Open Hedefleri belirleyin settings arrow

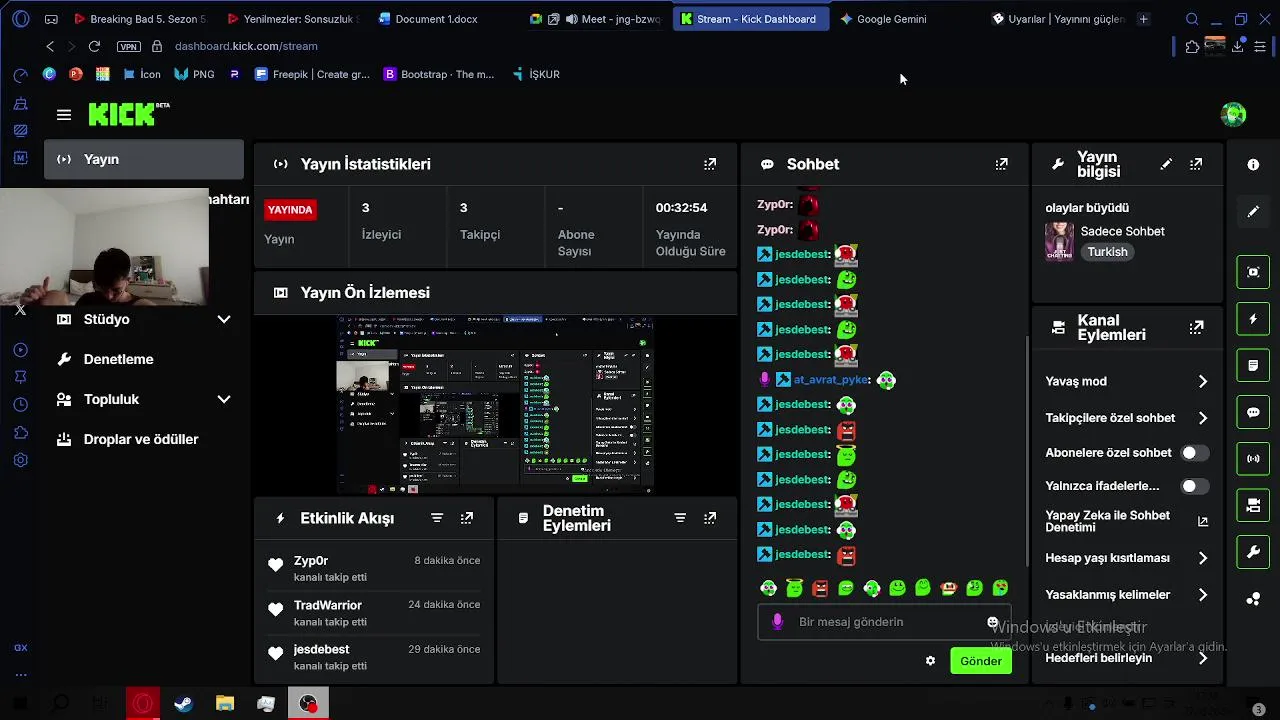(x=1202, y=658)
